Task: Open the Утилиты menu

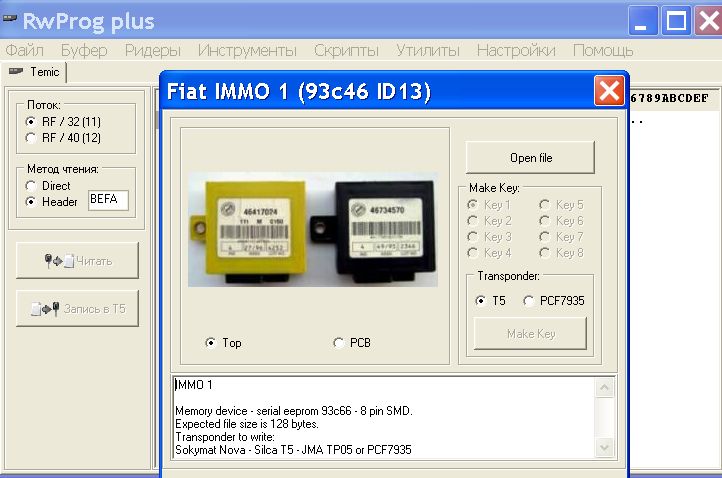Action: point(427,50)
